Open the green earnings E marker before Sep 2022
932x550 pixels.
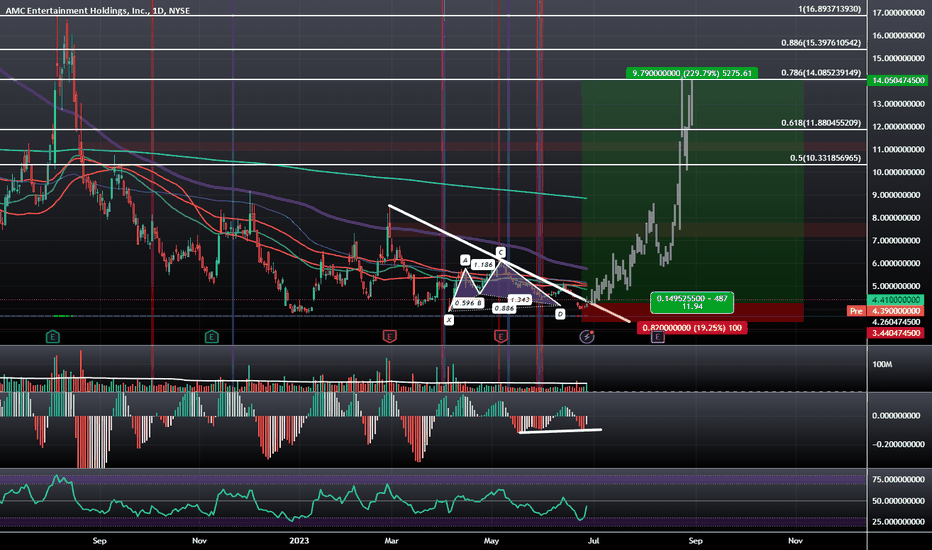click(x=52, y=337)
